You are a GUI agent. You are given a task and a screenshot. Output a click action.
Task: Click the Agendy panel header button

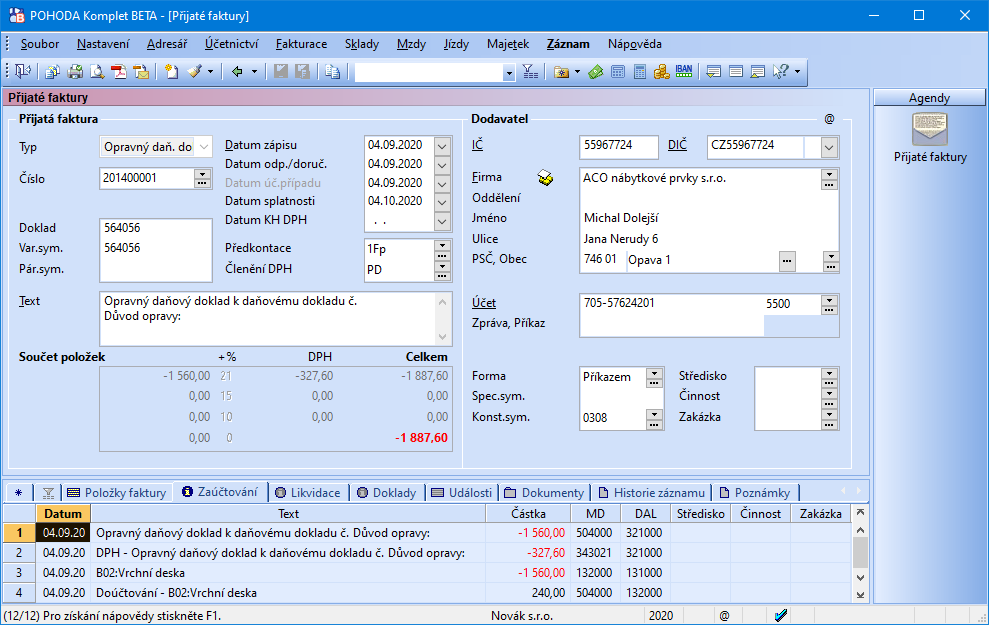click(929, 98)
